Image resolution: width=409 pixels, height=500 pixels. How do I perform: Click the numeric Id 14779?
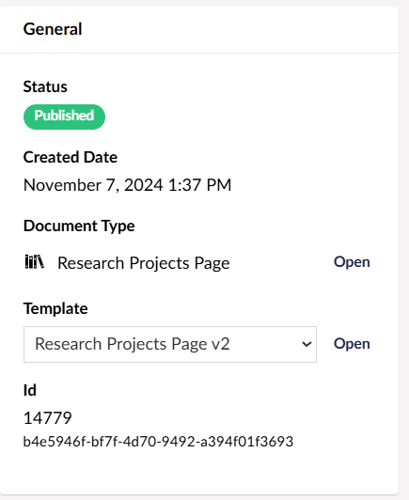48,418
